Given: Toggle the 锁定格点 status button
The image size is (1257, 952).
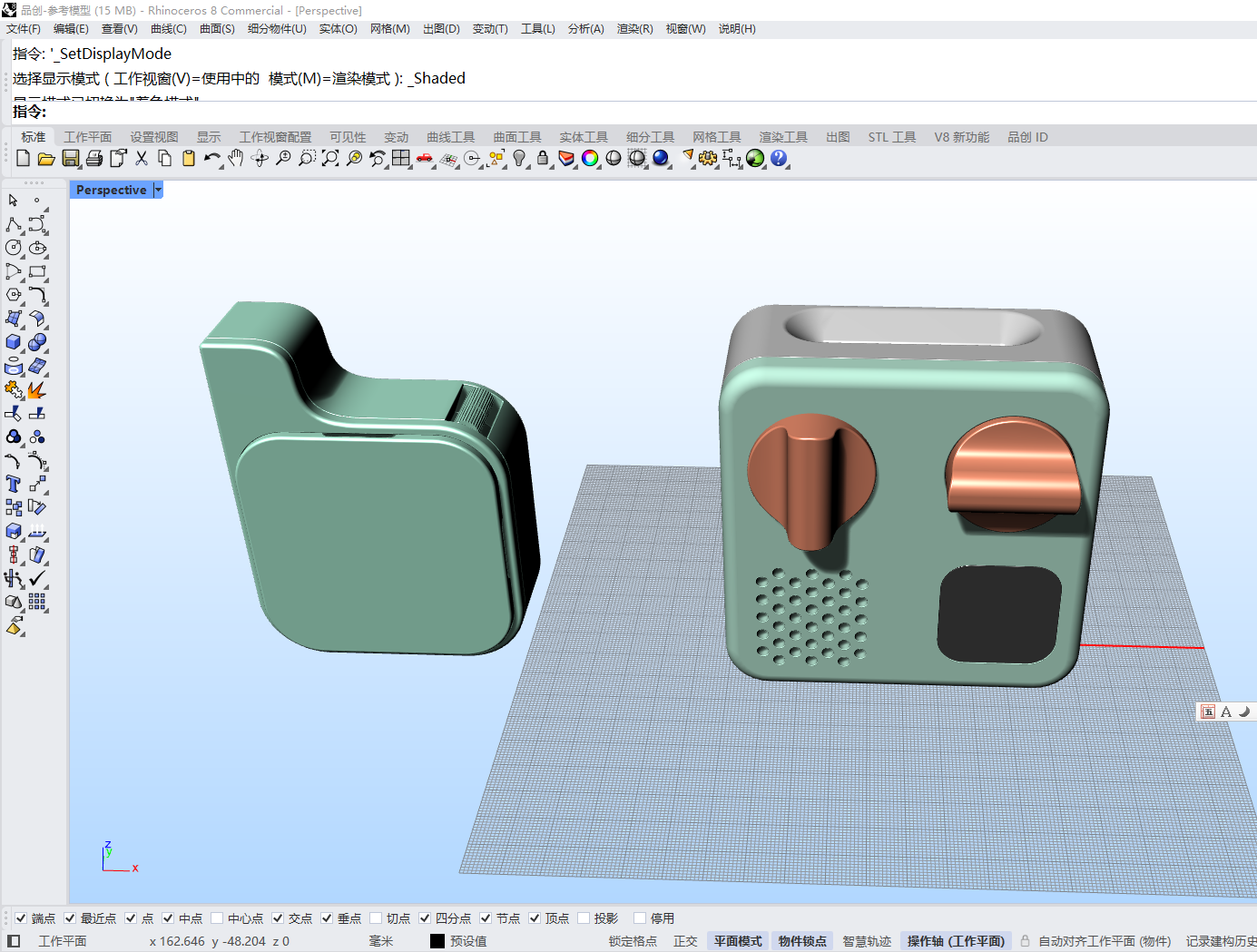Looking at the screenshot, I should click(633, 941).
